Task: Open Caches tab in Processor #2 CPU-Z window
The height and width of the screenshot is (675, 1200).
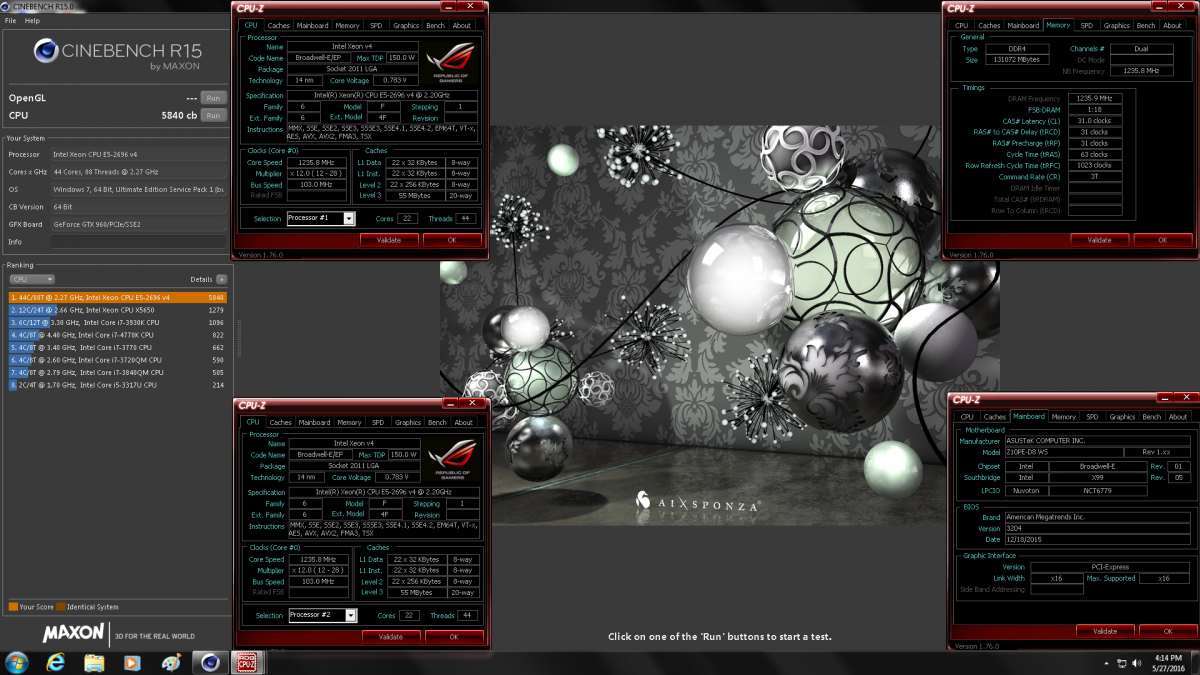Action: [280, 422]
